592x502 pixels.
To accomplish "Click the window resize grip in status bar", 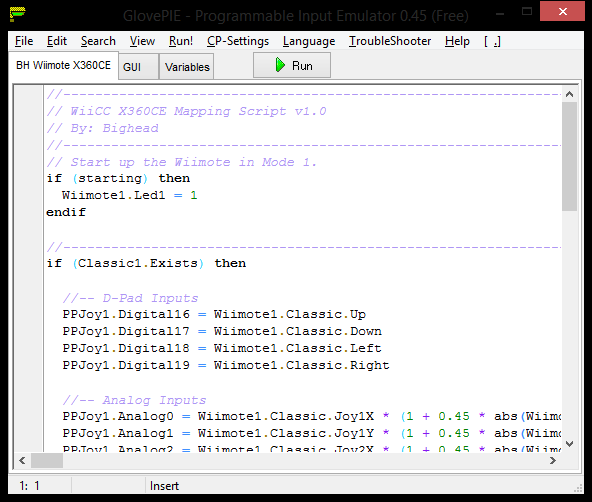I will coord(578,488).
